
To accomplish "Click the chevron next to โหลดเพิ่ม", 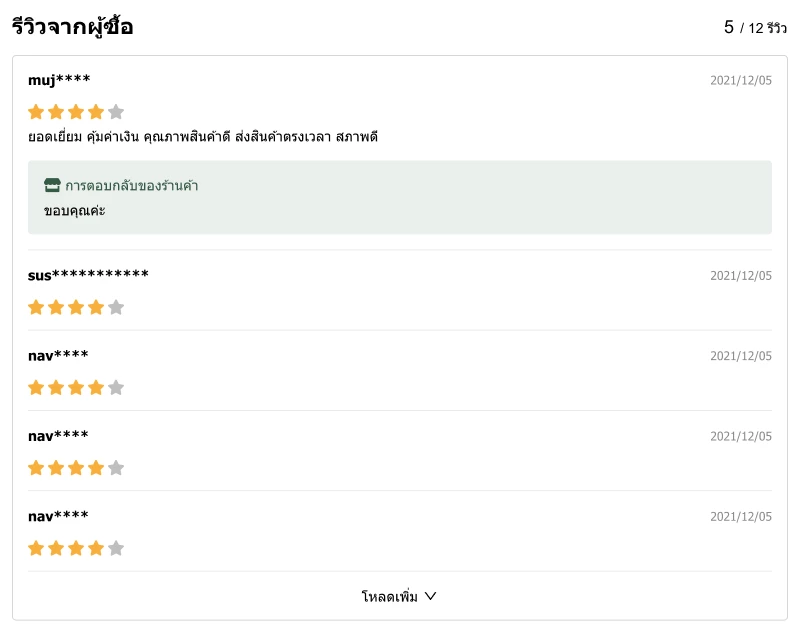I will (x=430, y=595).
